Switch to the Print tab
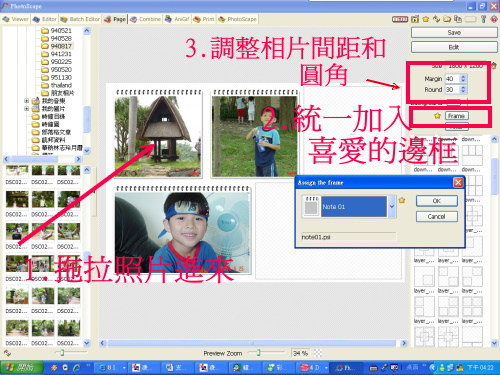The height and width of the screenshot is (375, 500). point(204,19)
